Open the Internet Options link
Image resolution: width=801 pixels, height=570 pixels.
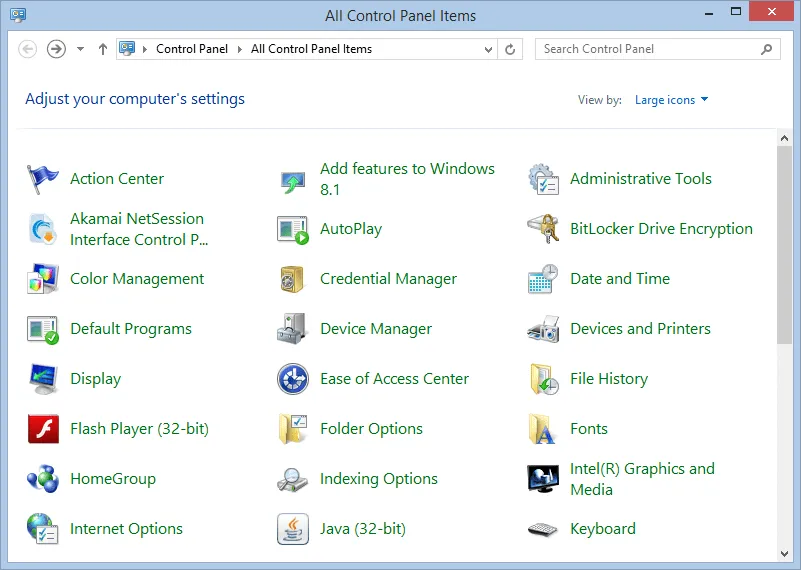[x=126, y=529]
